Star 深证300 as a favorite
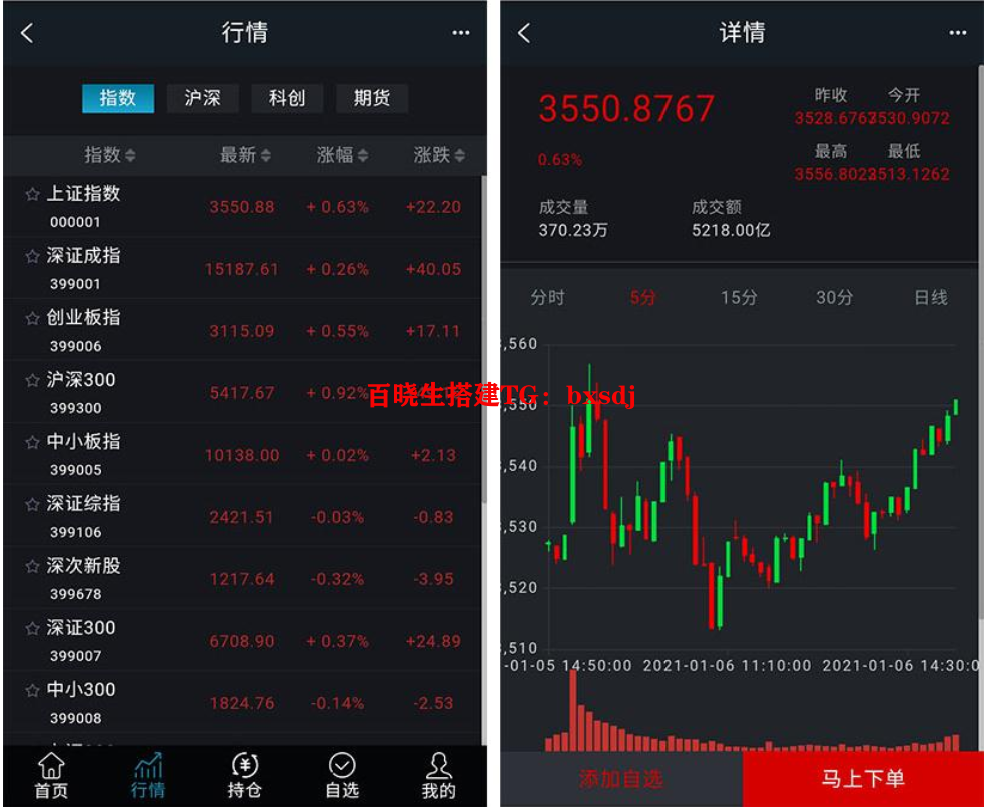Viewport: 995px width, 808px height. tap(32, 628)
